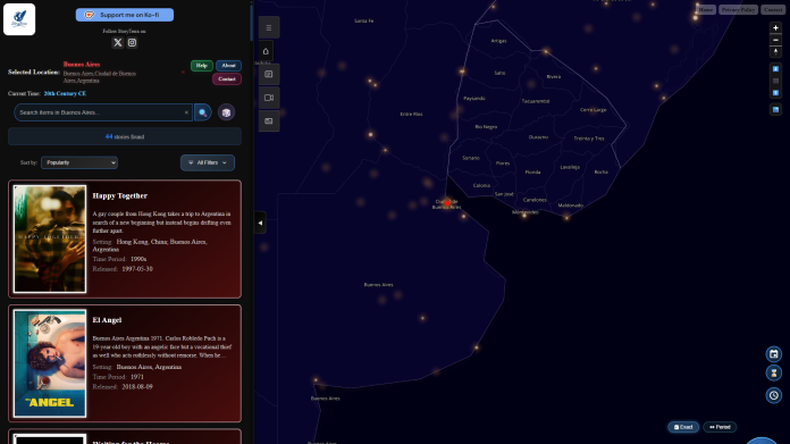790x444 pixels.
Task: Reset map bearing with compass button
Action: [775, 52]
